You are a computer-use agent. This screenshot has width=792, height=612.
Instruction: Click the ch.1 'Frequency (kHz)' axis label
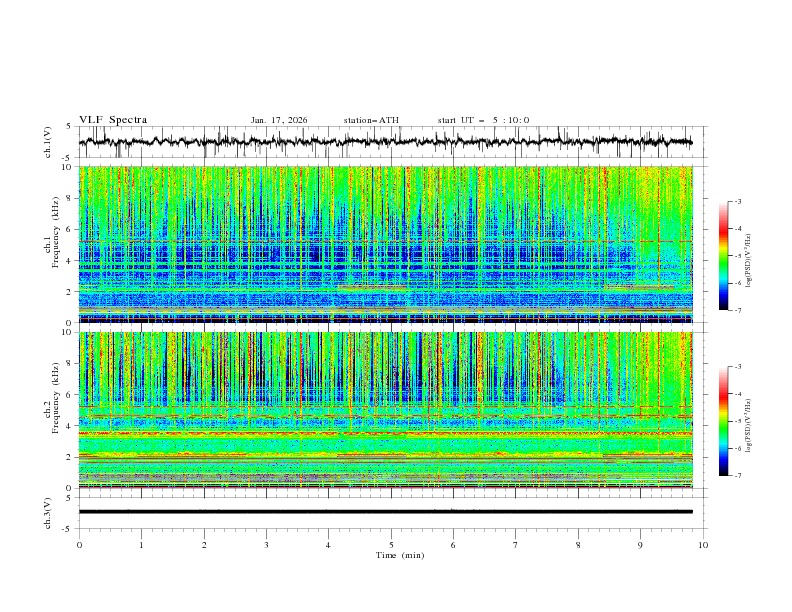click(56, 233)
